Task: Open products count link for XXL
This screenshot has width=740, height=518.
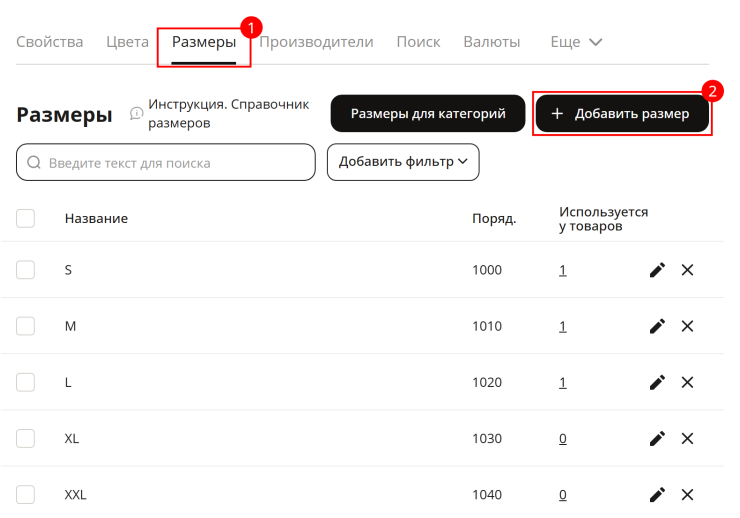Action: tap(563, 495)
